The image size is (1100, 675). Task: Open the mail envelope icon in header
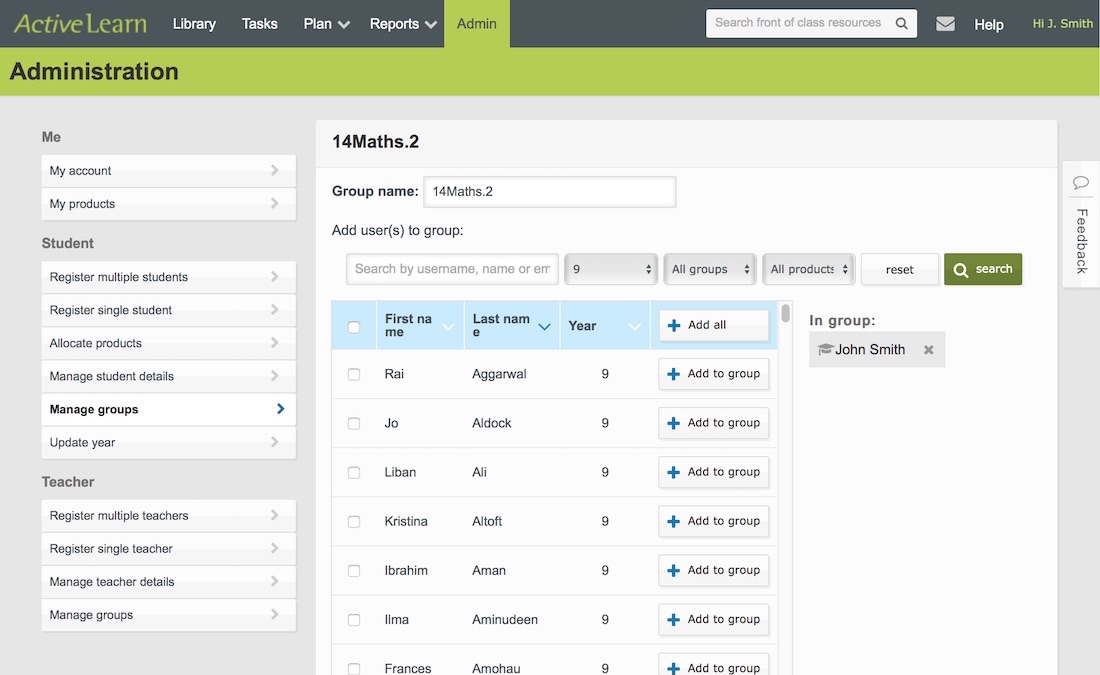(x=945, y=24)
